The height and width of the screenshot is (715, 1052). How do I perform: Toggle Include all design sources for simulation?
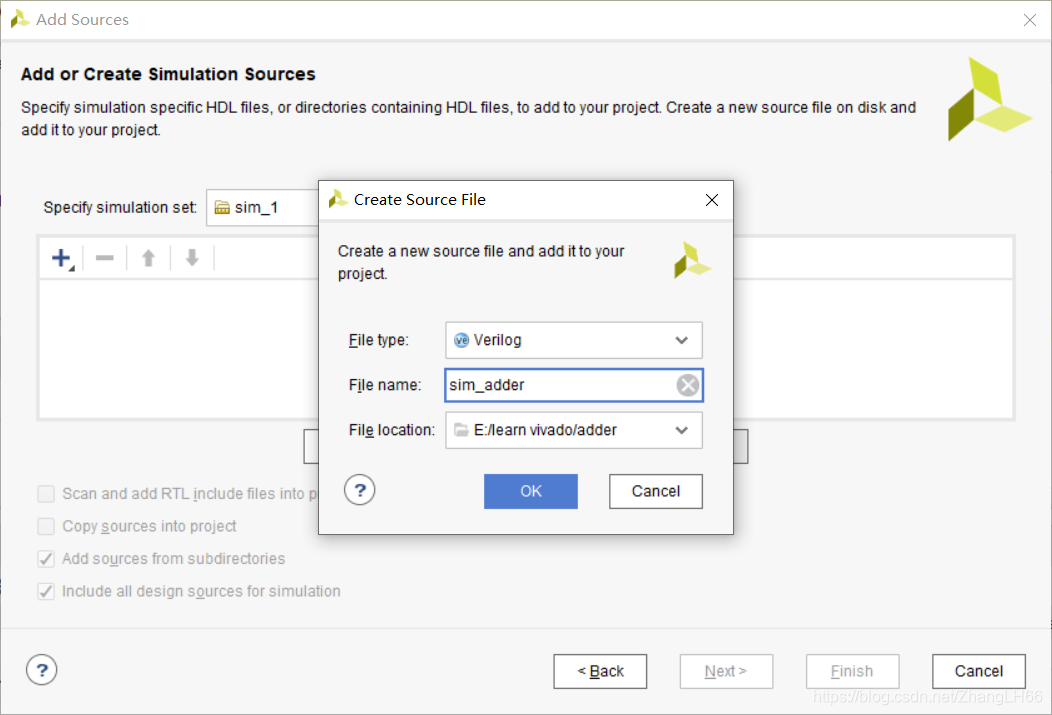pos(46,592)
